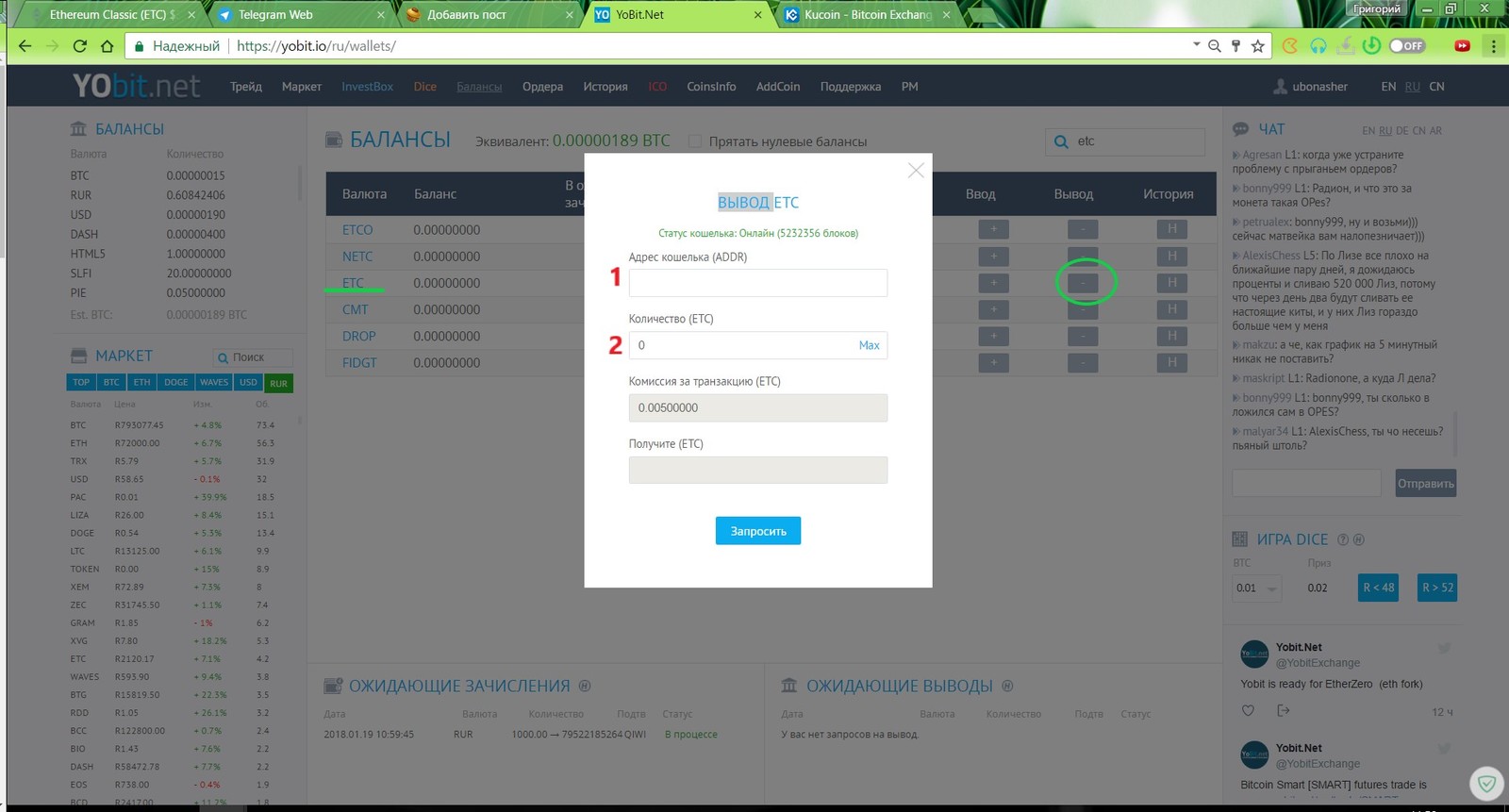Image resolution: width=1509 pixels, height=812 pixels.
Task: Click deposit plus button for ETCO
Action: pyautogui.click(x=993, y=229)
